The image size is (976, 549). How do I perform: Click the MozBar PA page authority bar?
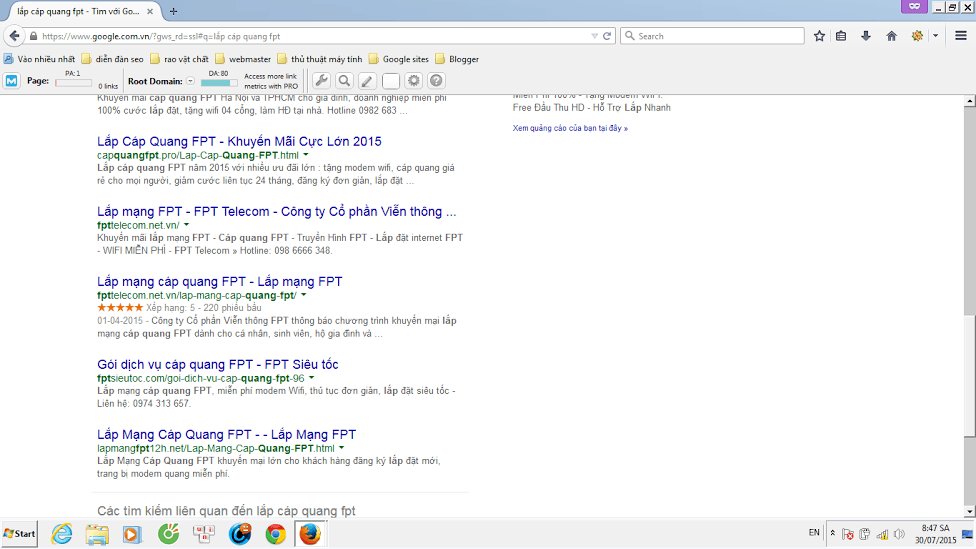[73, 83]
